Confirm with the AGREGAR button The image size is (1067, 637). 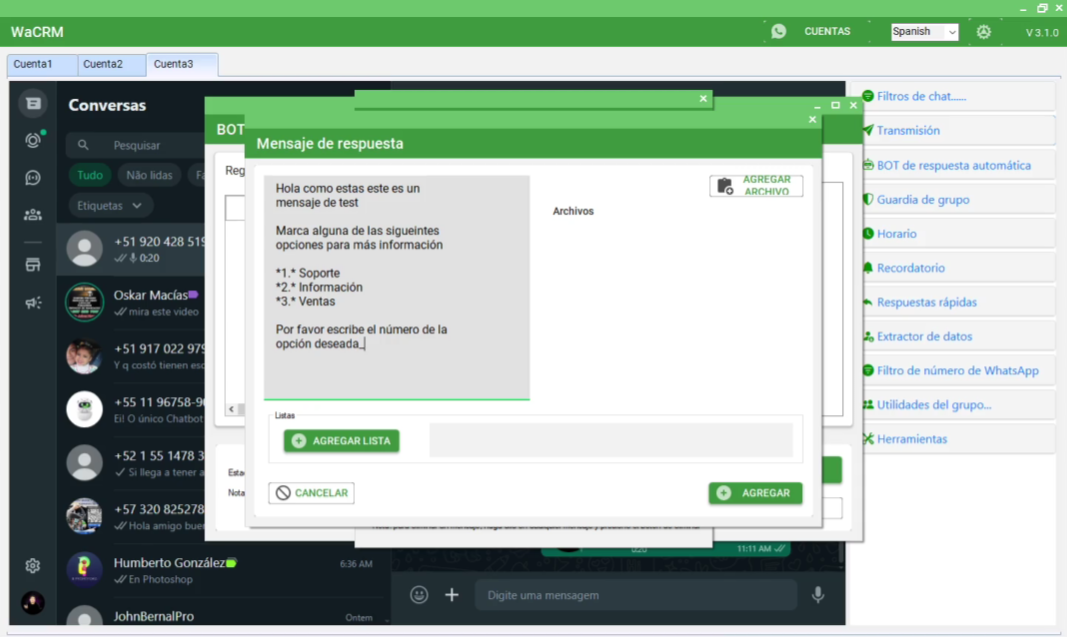click(755, 493)
